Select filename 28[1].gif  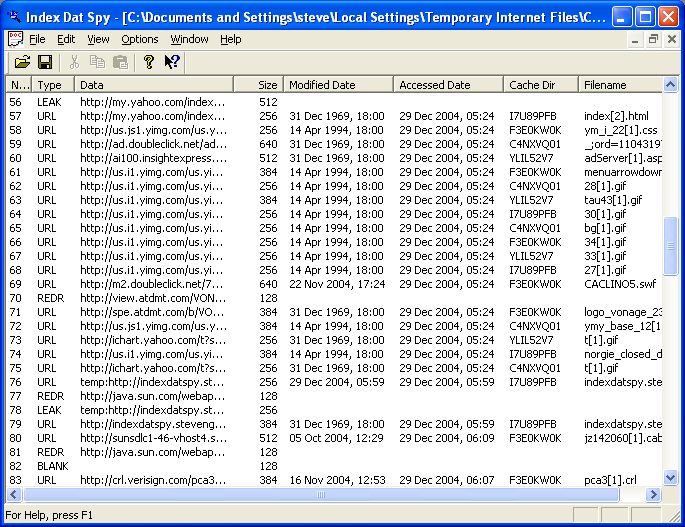click(x=605, y=186)
